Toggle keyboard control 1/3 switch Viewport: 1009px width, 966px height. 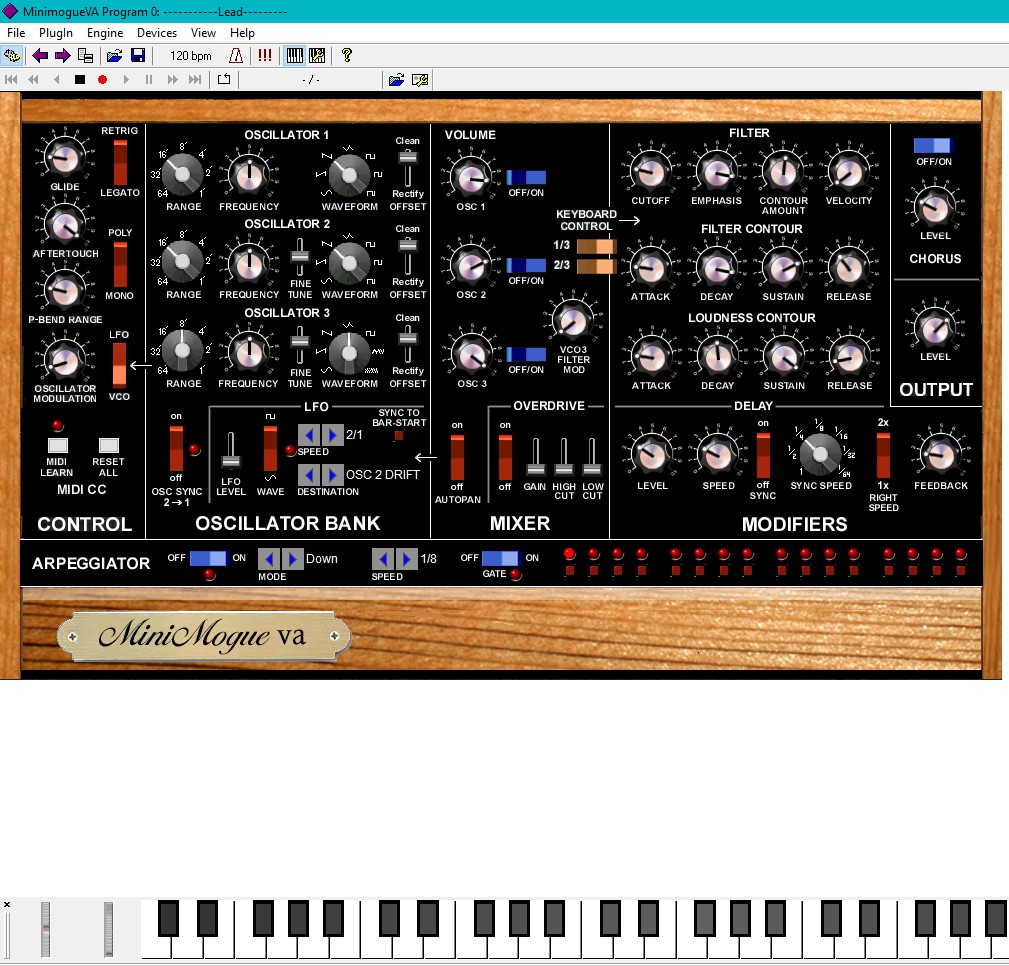point(597,246)
